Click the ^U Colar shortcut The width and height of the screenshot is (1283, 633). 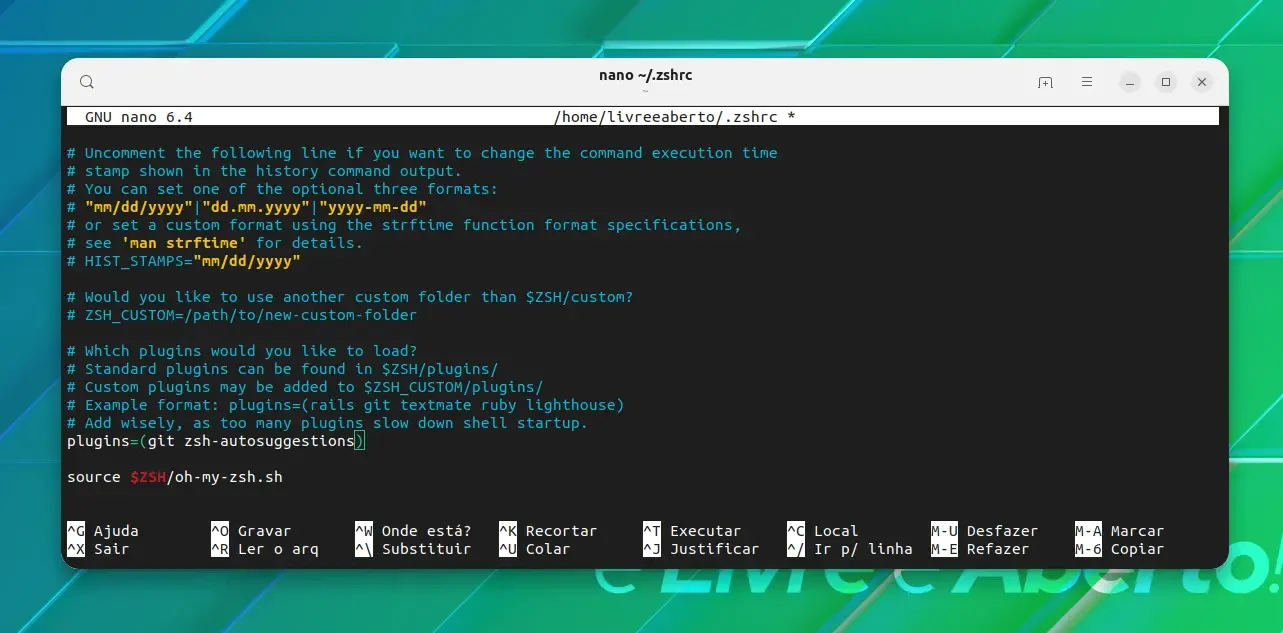tap(535, 549)
